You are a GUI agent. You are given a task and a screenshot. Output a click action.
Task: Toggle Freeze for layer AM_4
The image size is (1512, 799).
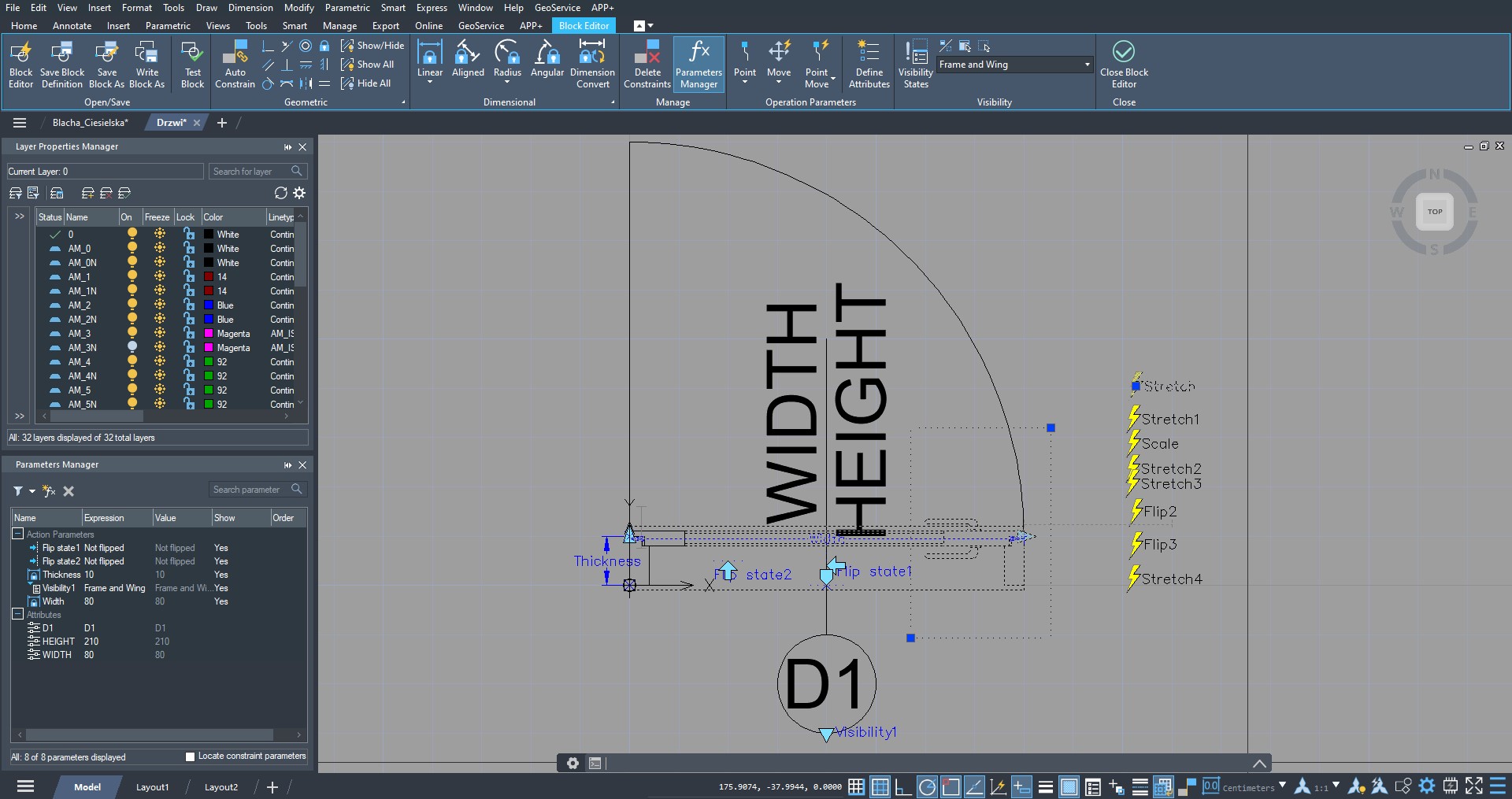160,361
